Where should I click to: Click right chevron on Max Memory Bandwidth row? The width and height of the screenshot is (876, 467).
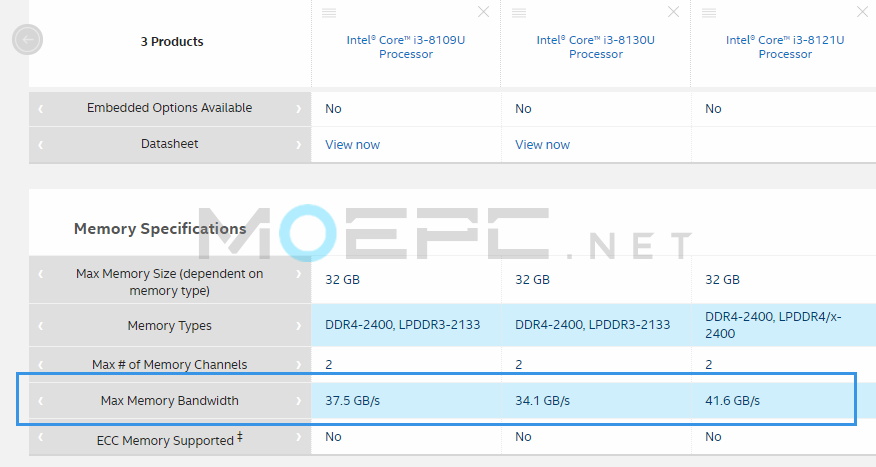click(298, 401)
